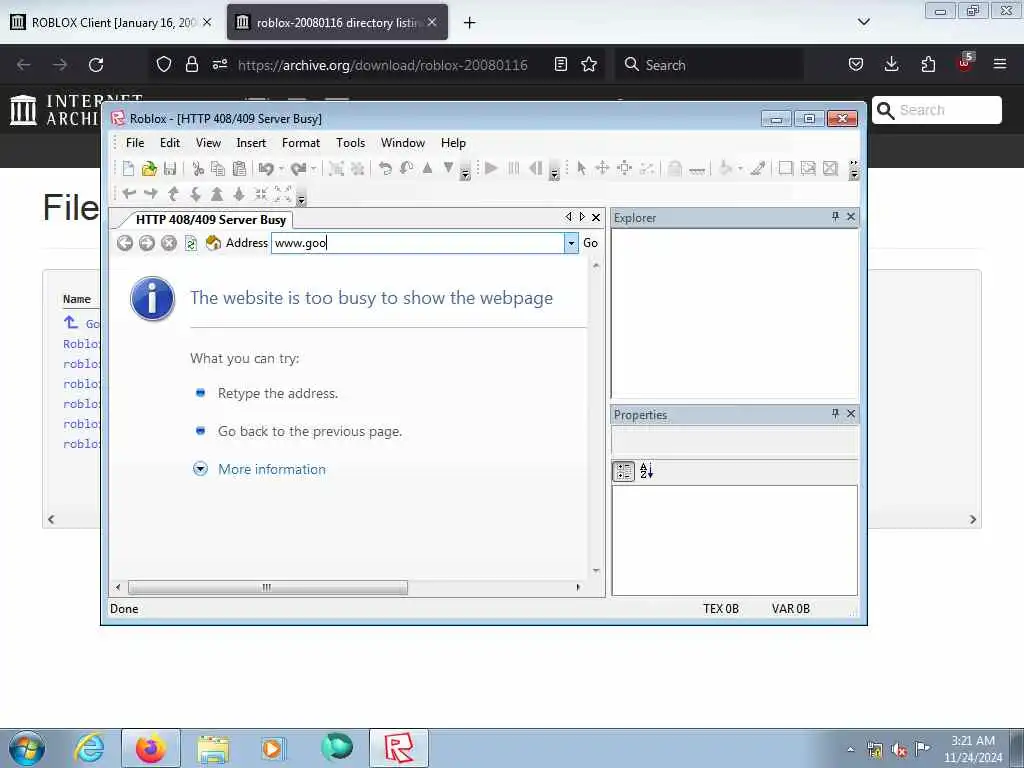Select the Move cross-arrows tool
Image resolution: width=1024 pixels, height=768 pixels.
pyautogui.click(x=602, y=168)
